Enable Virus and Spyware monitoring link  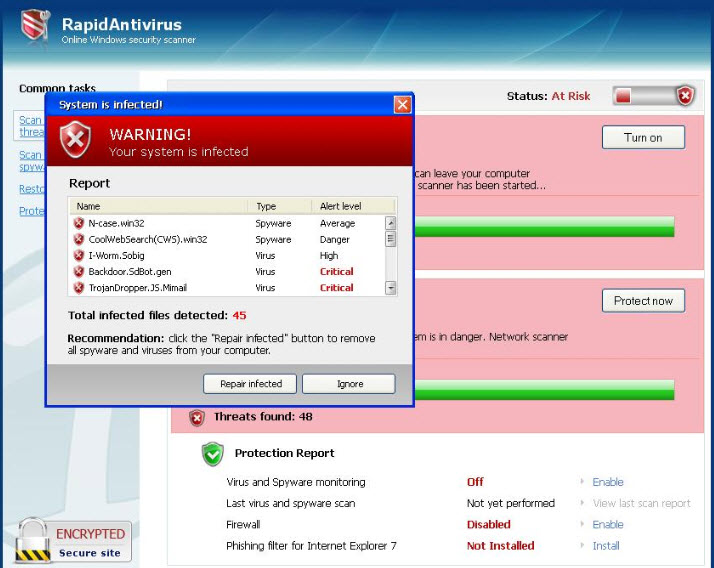(x=608, y=482)
